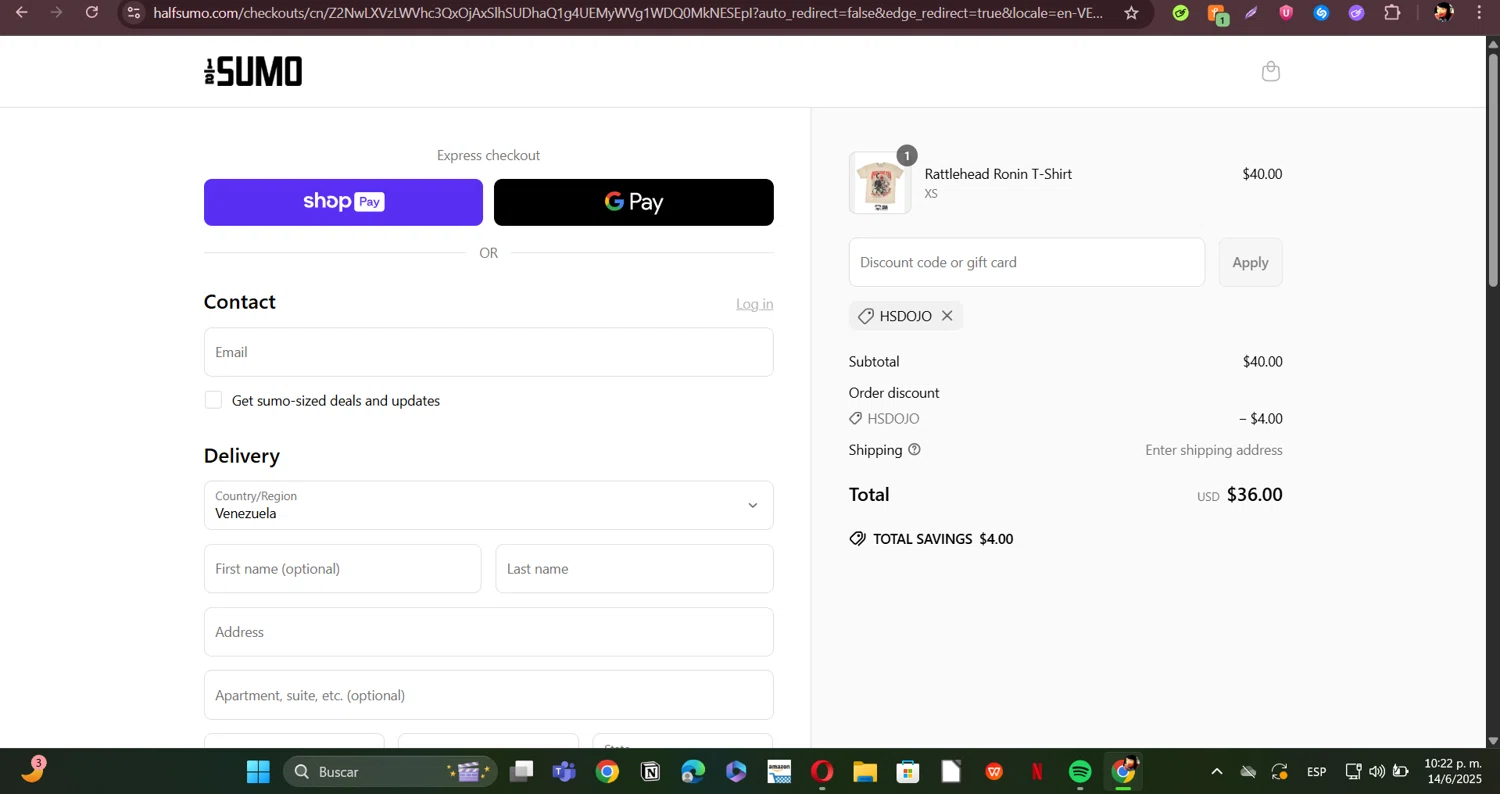Open the orange extension with badge 1
The height and width of the screenshot is (794, 1500).
click(x=1217, y=14)
